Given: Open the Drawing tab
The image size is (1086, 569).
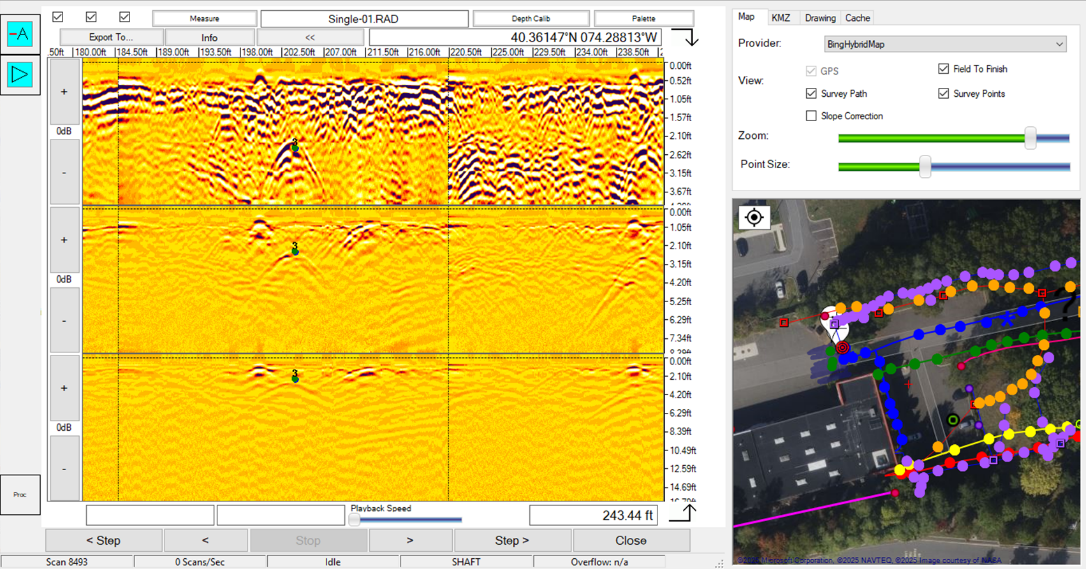Looking at the screenshot, I should [820, 18].
